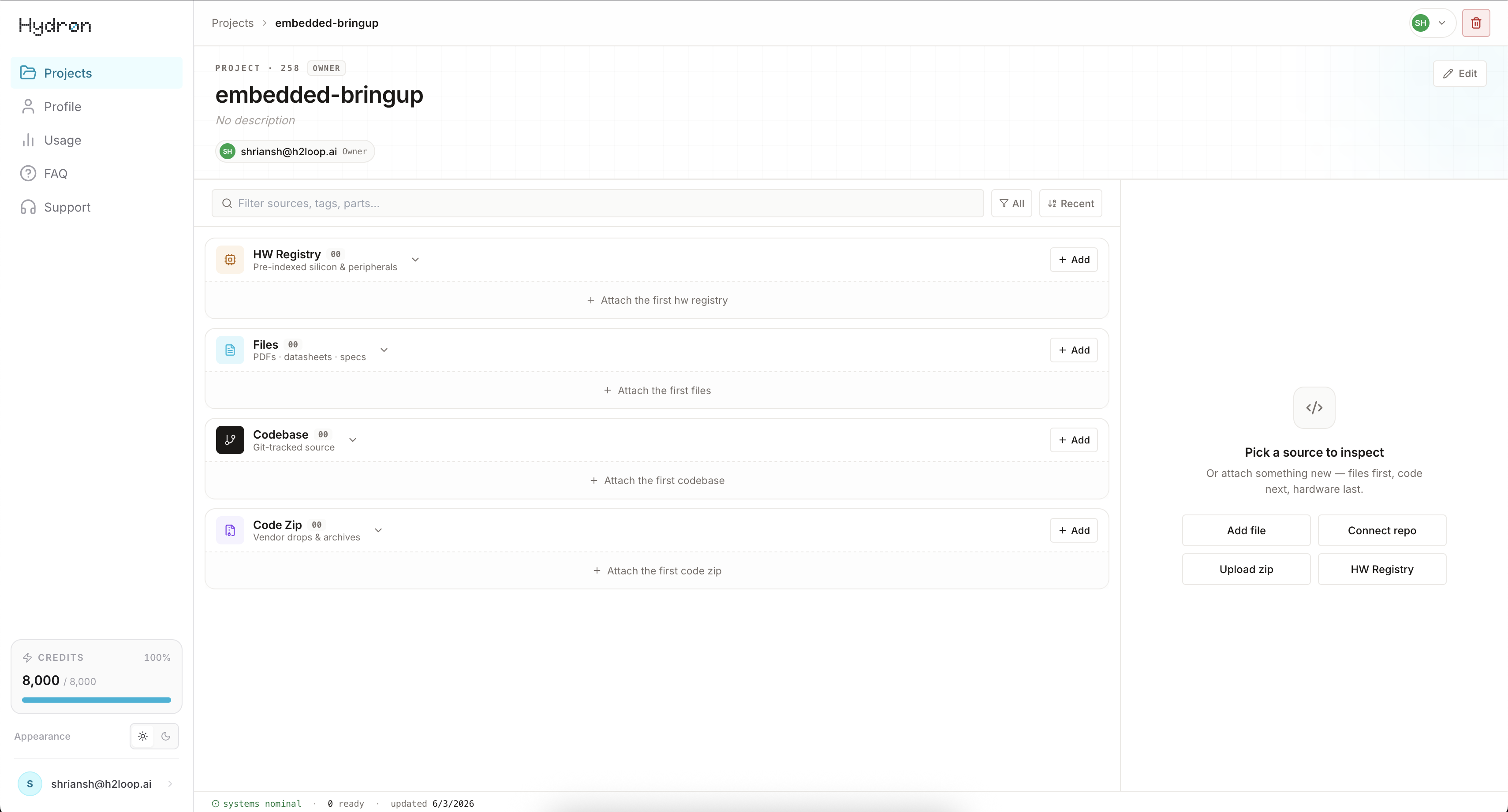This screenshot has width=1508, height=812.
Task: Click Attach the first code zip
Action: point(657,571)
